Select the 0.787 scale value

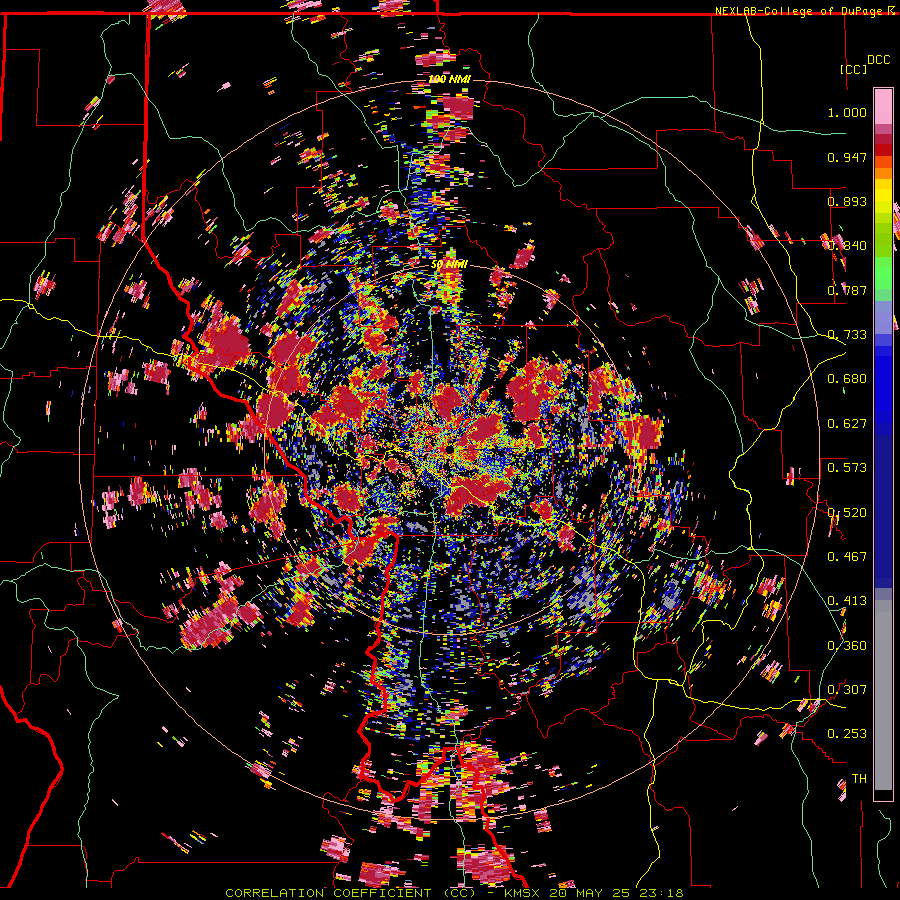click(847, 290)
